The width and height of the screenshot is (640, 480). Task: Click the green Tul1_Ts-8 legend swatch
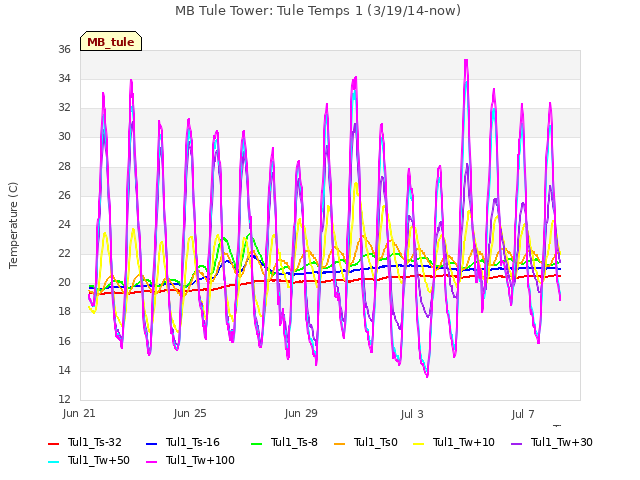tap(256, 443)
